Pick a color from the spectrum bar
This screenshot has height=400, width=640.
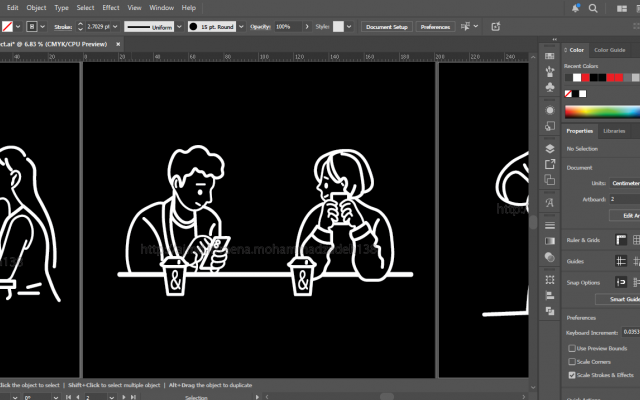(x=602, y=111)
